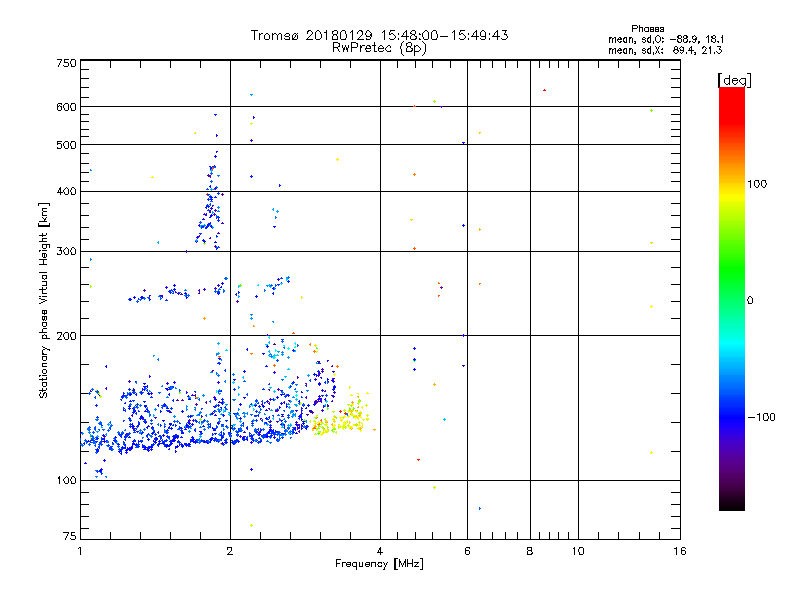Click the 'Phases' header text
The width and height of the screenshot is (800, 600).
(647, 29)
